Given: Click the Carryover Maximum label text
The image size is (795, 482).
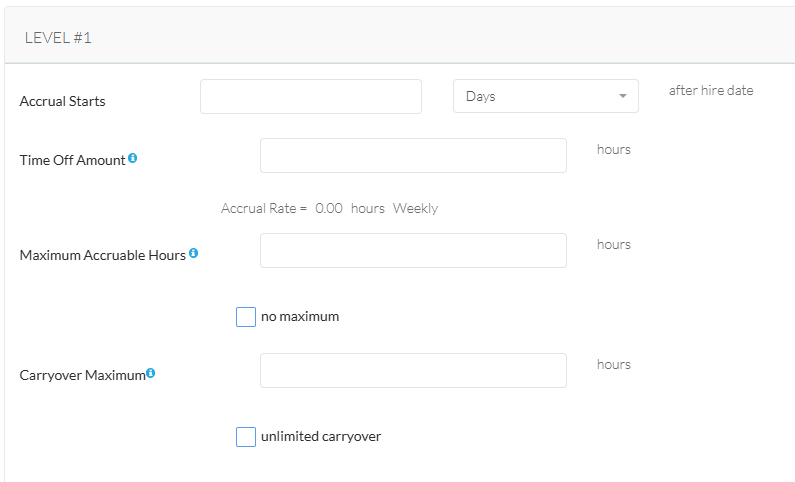Looking at the screenshot, I should click(82, 375).
